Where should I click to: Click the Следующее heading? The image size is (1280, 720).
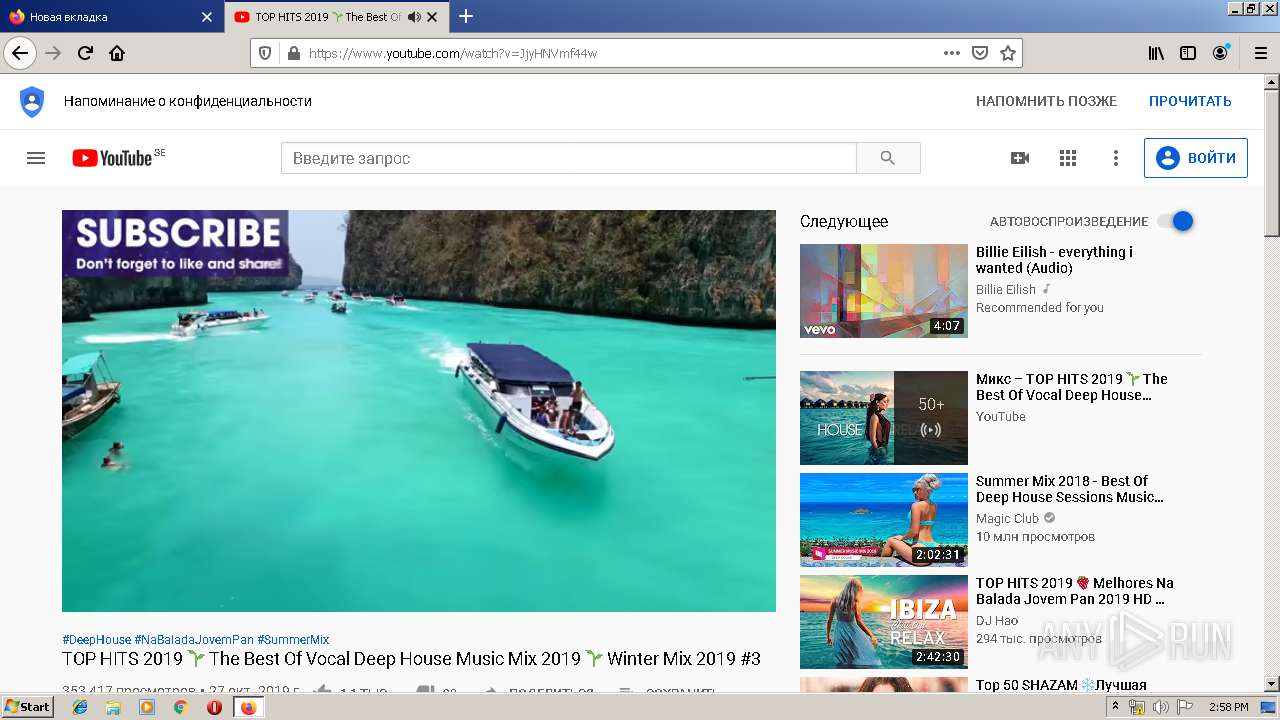tap(844, 222)
